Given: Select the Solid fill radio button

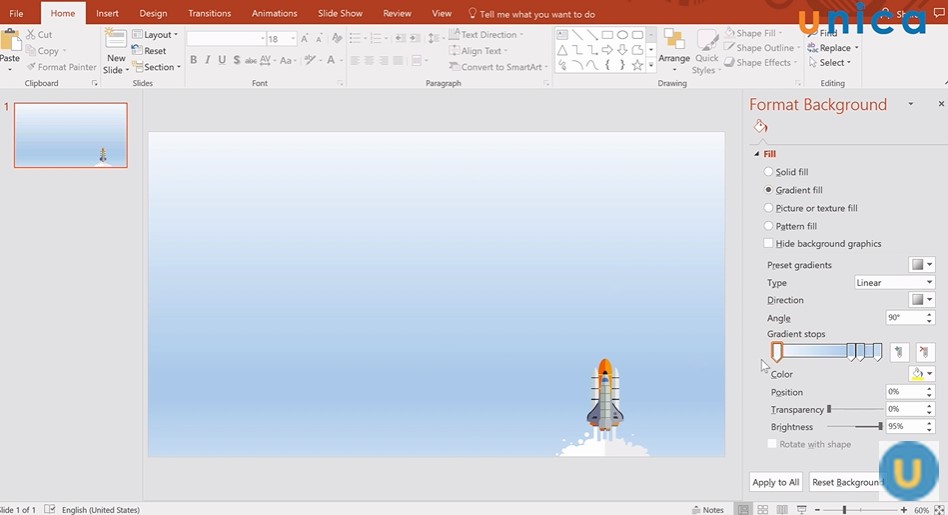Looking at the screenshot, I should tap(769, 172).
